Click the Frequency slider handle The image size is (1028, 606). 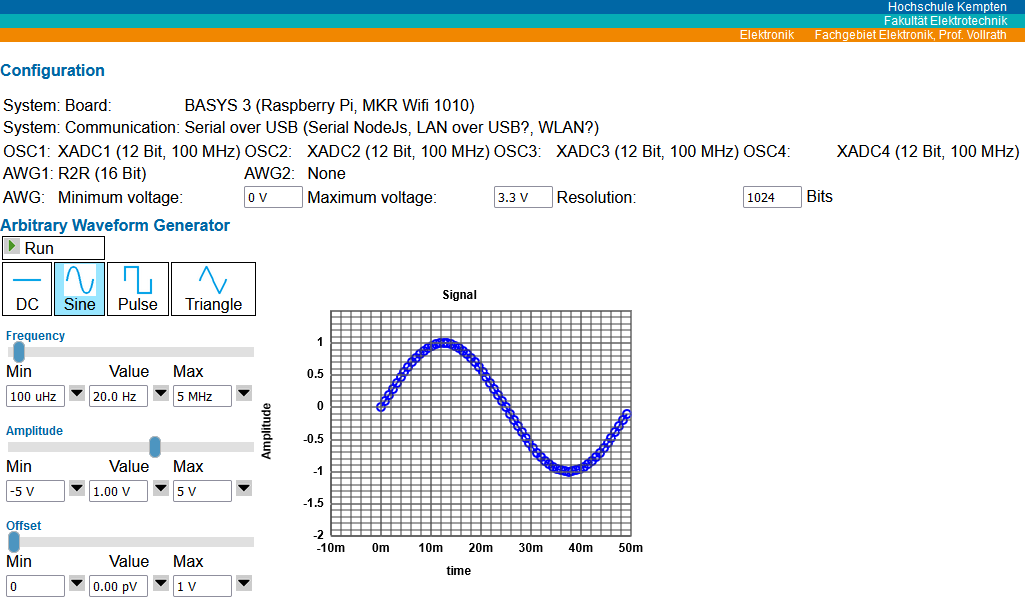[x=18, y=351]
